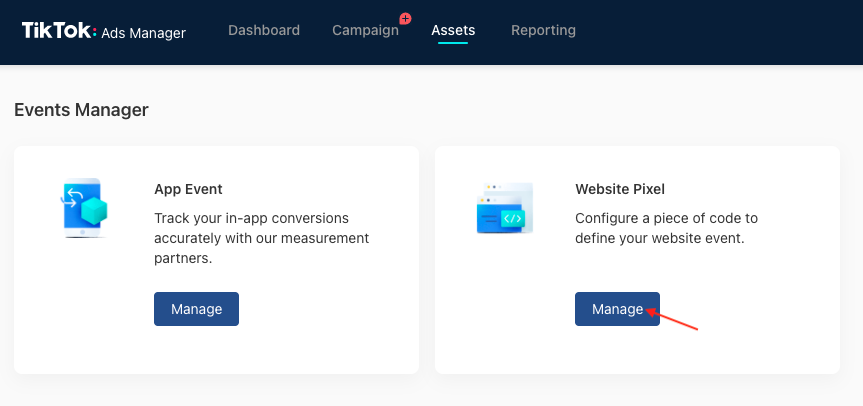Switch to the Campaign tab
This screenshot has height=406, width=863.
pos(365,30)
